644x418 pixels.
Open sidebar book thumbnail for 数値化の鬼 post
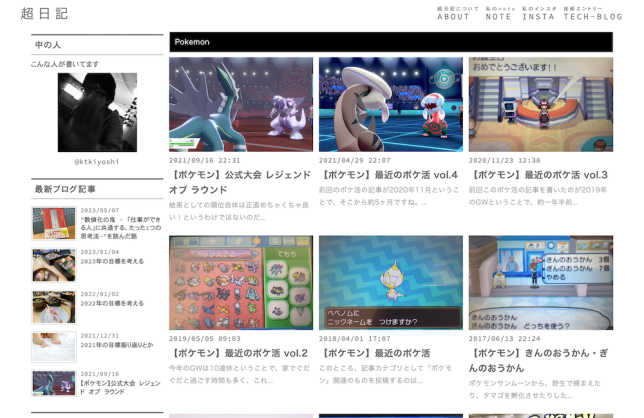pos(54,223)
